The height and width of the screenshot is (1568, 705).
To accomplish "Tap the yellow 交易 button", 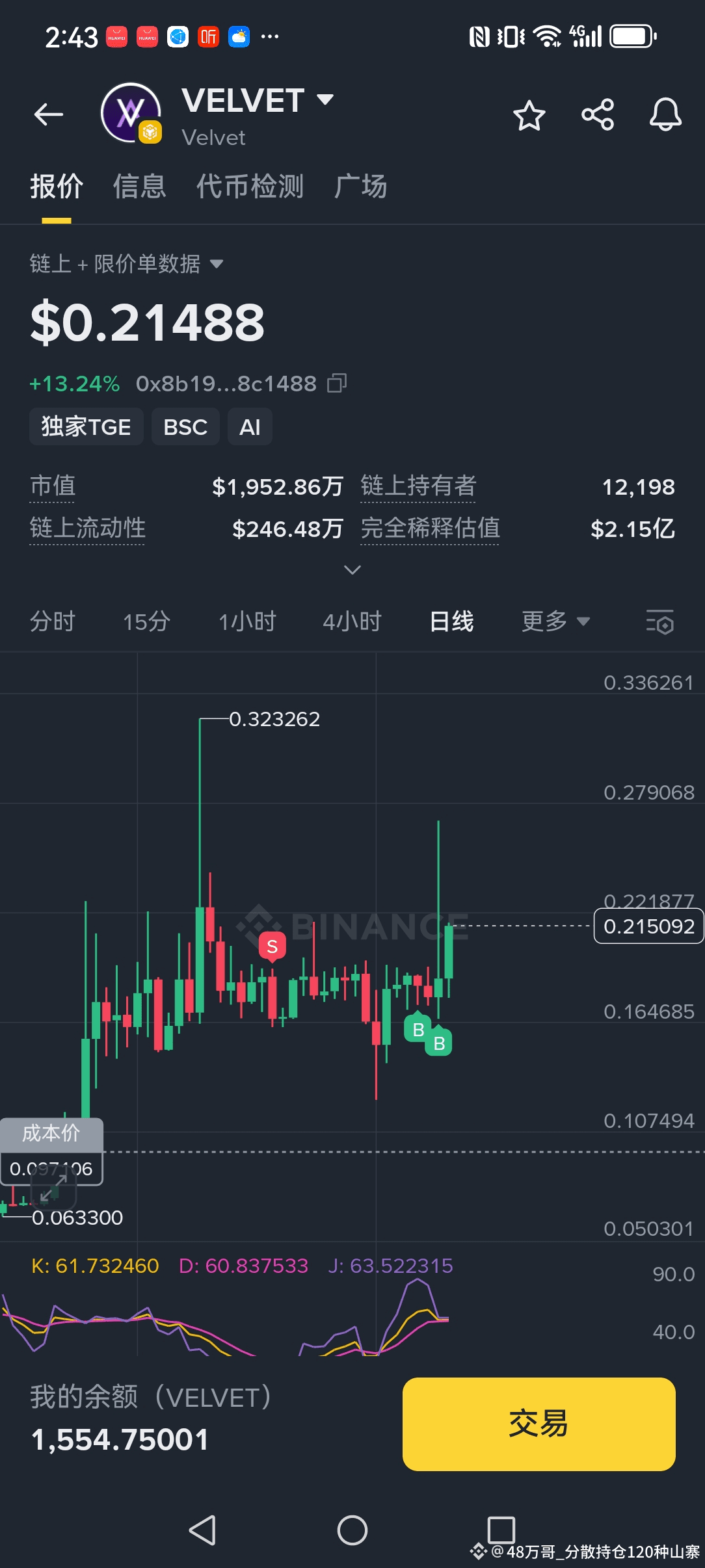I will [539, 1424].
